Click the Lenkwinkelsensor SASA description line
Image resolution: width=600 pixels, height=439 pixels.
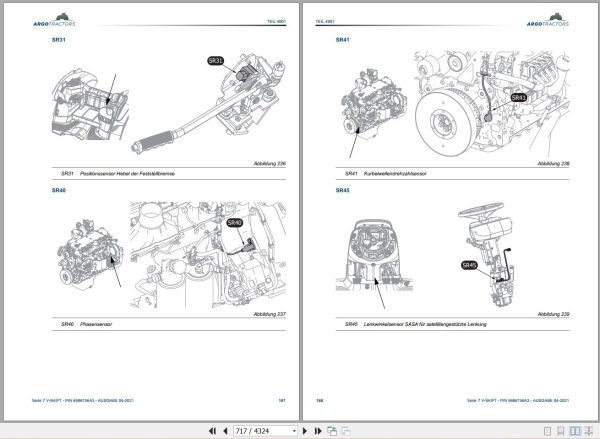point(425,324)
